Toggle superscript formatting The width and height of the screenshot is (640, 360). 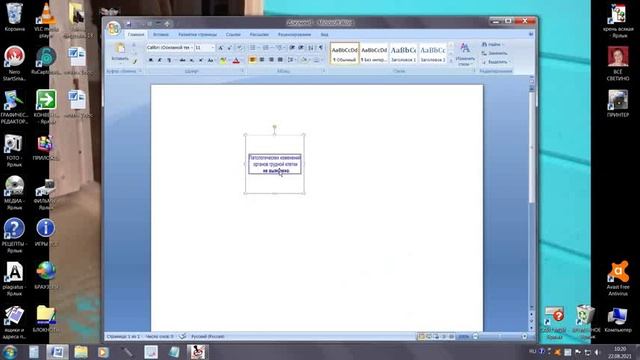pyautogui.click(x=201, y=60)
